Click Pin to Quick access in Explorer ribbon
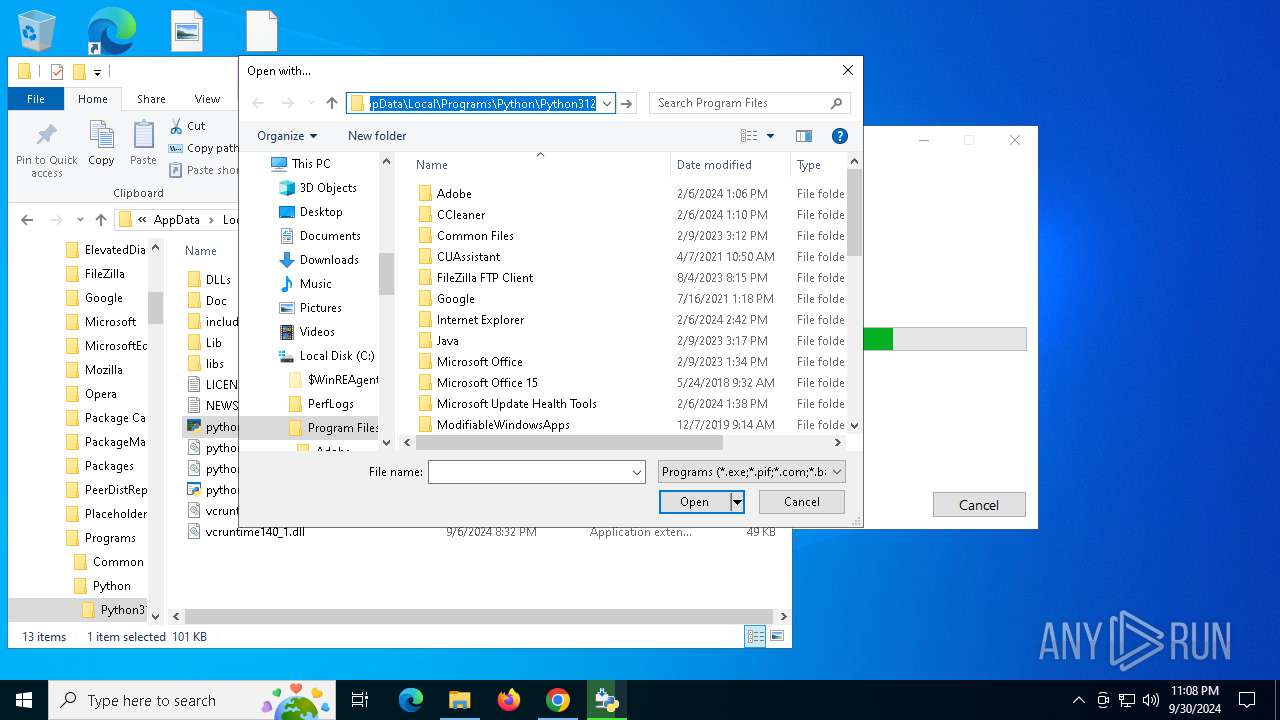Image resolution: width=1280 pixels, height=720 pixels. 47,149
